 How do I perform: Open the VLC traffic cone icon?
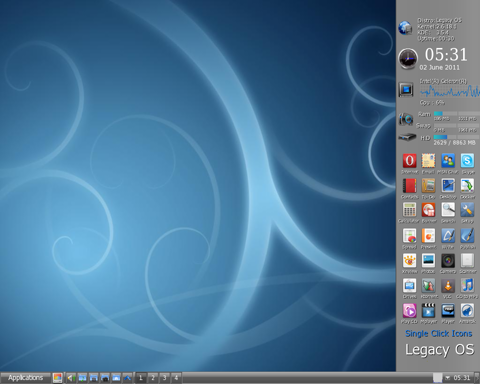(x=448, y=286)
